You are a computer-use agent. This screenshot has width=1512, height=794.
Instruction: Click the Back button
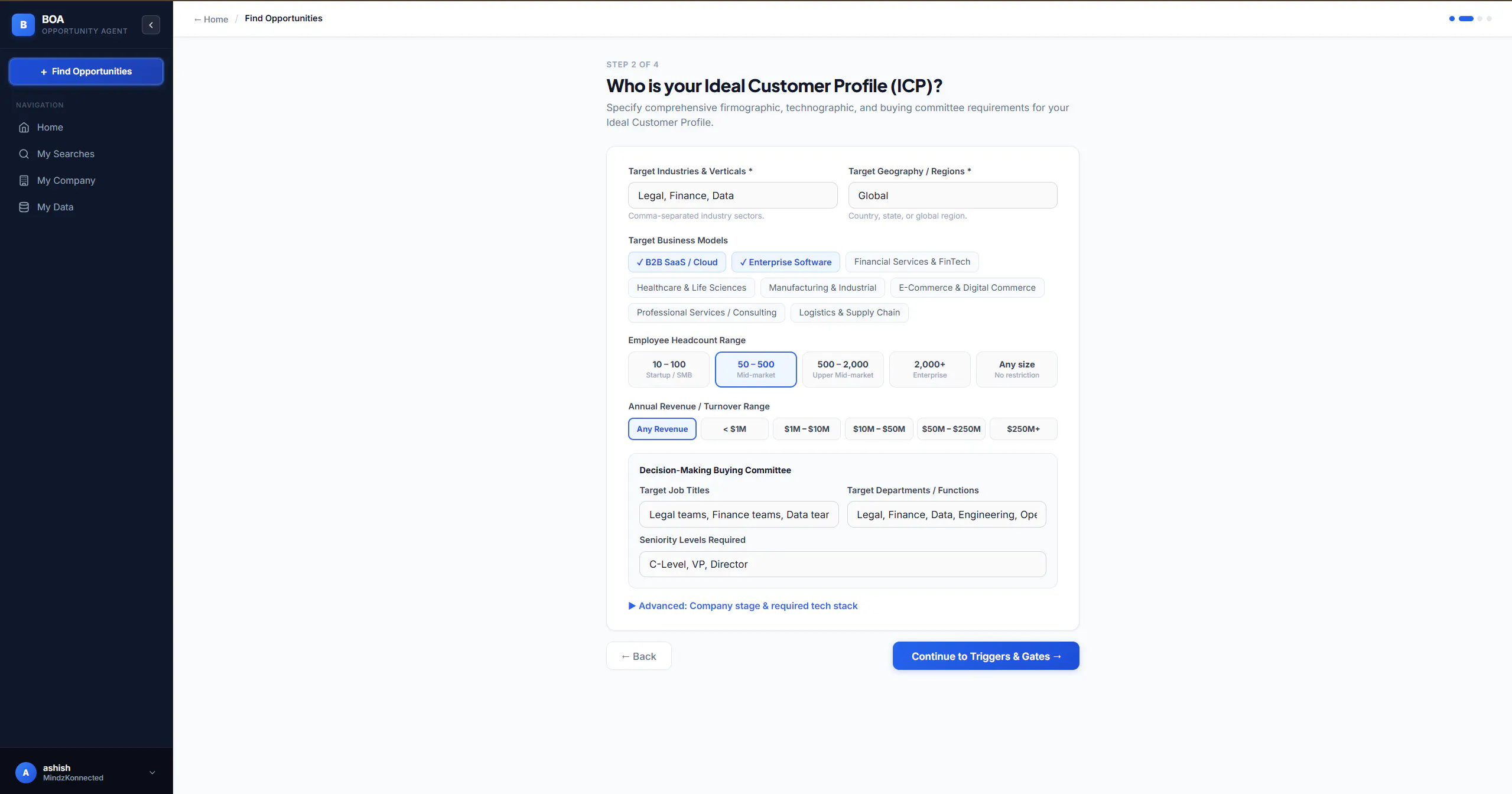click(x=639, y=656)
